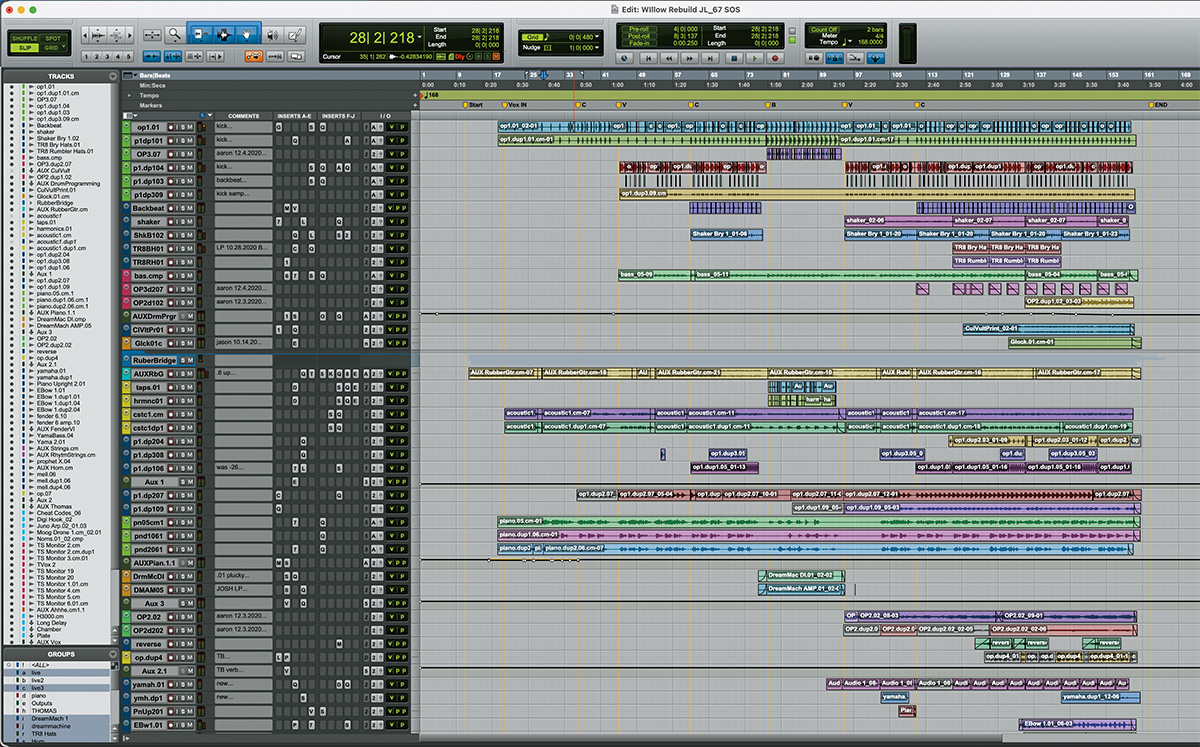
Task: Record-enable the bas.cmp track
Action: tap(170, 275)
